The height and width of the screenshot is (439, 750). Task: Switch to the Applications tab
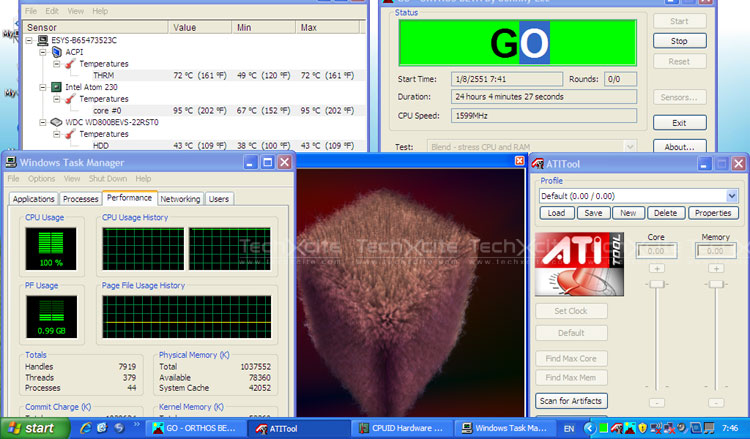point(33,199)
